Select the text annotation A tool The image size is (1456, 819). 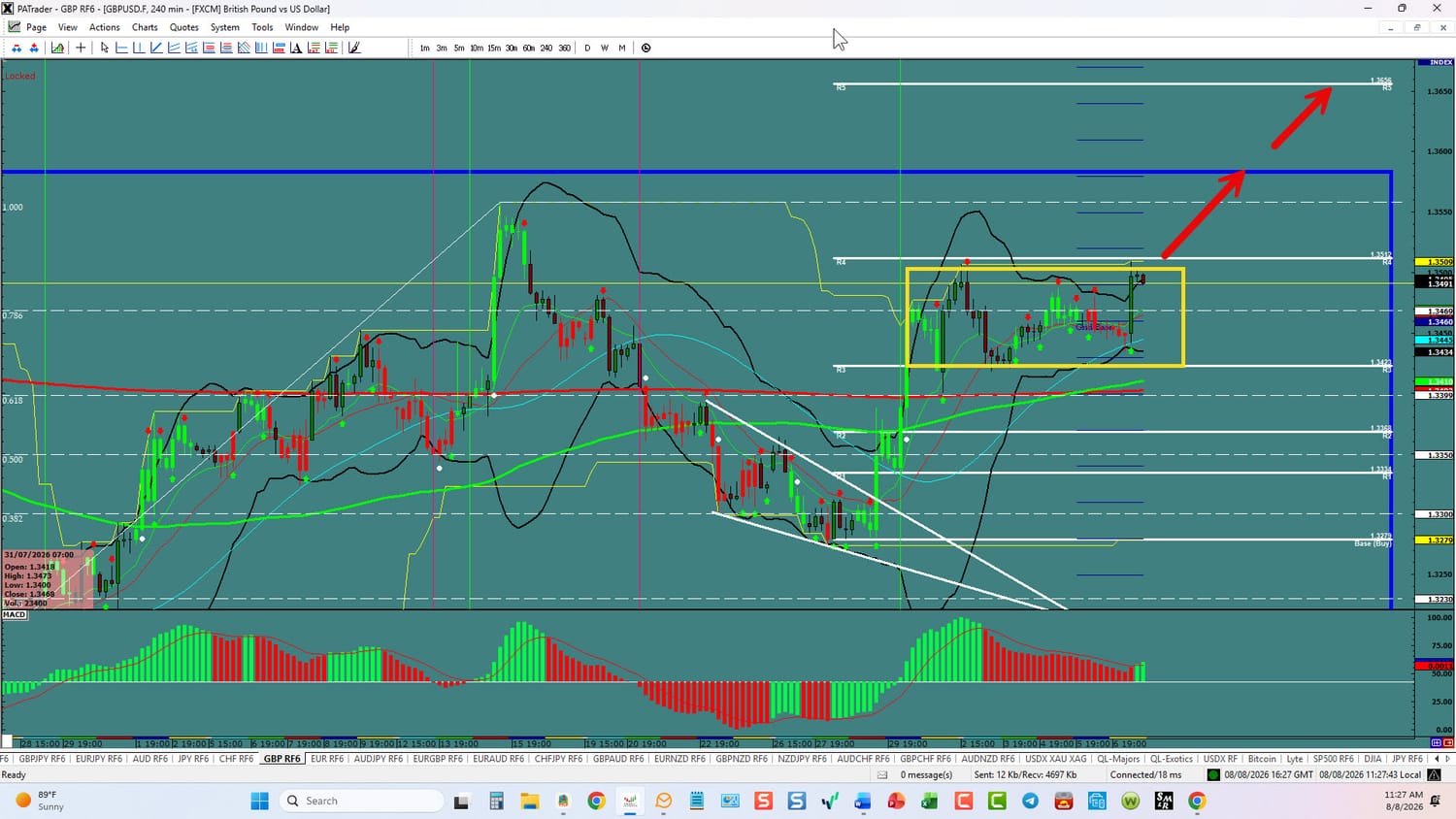coord(296,48)
